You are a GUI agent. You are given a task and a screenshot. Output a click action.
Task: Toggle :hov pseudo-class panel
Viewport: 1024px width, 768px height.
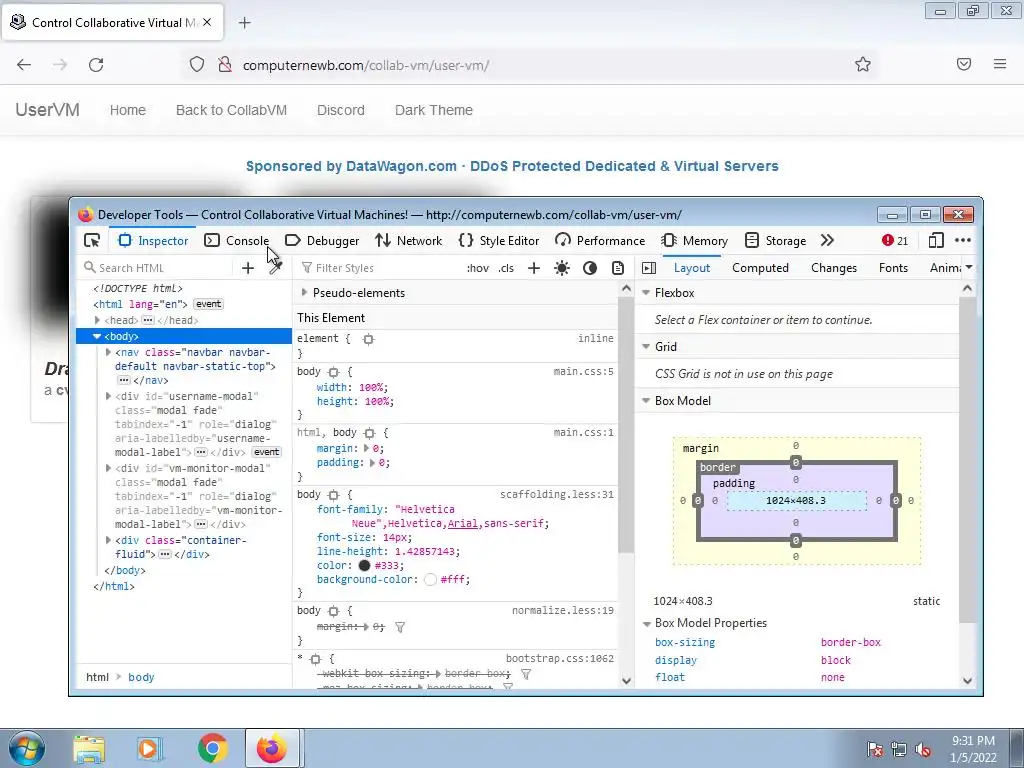tap(478, 268)
